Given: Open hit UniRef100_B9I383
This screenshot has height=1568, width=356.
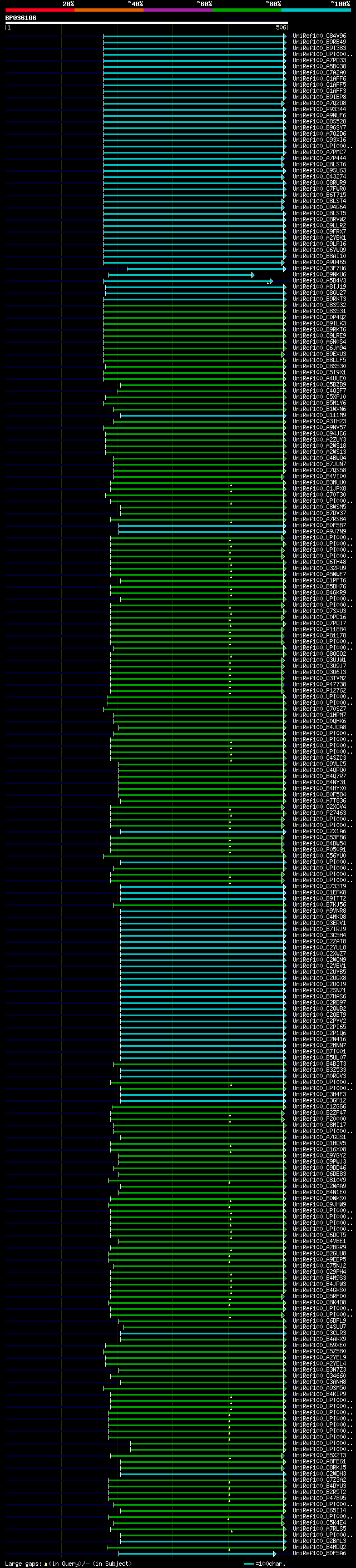Looking at the screenshot, I should (x=319, y=48).
